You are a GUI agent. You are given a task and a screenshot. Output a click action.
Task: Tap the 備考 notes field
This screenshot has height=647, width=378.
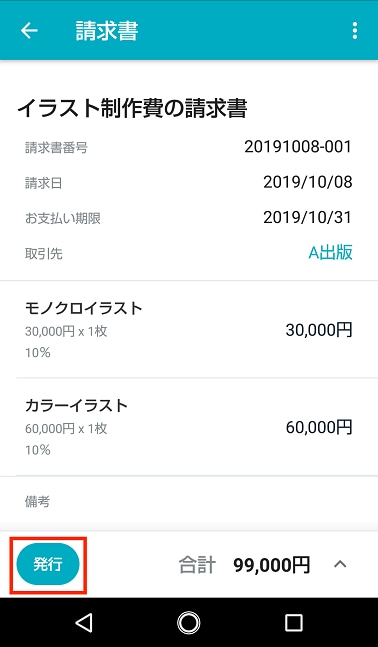[x=189, y=503]
